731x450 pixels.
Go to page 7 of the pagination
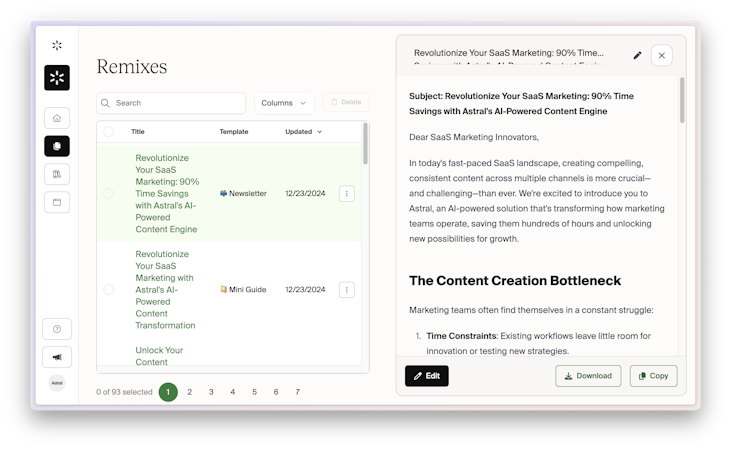[297, 392]
